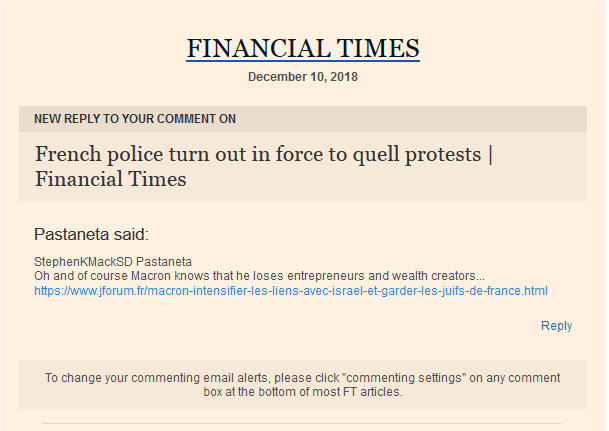609x431 pixels.
Task: Click the "NEW REPLY TO YOUR COMMENT ON" banner
Action: [x=135, y=119]
